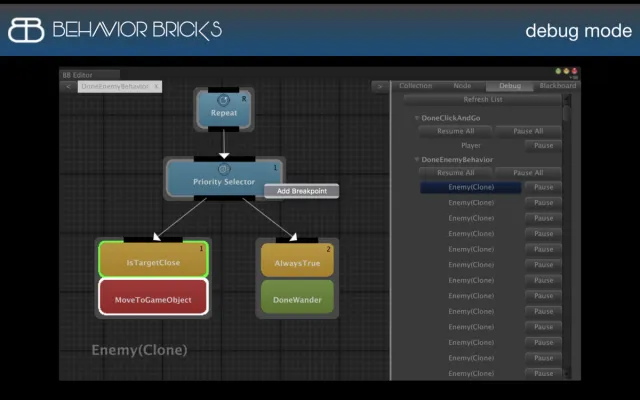The width and height of the screenshot is (640, 400).
Task: Open the Node tab
Action: tap(462, 86)
